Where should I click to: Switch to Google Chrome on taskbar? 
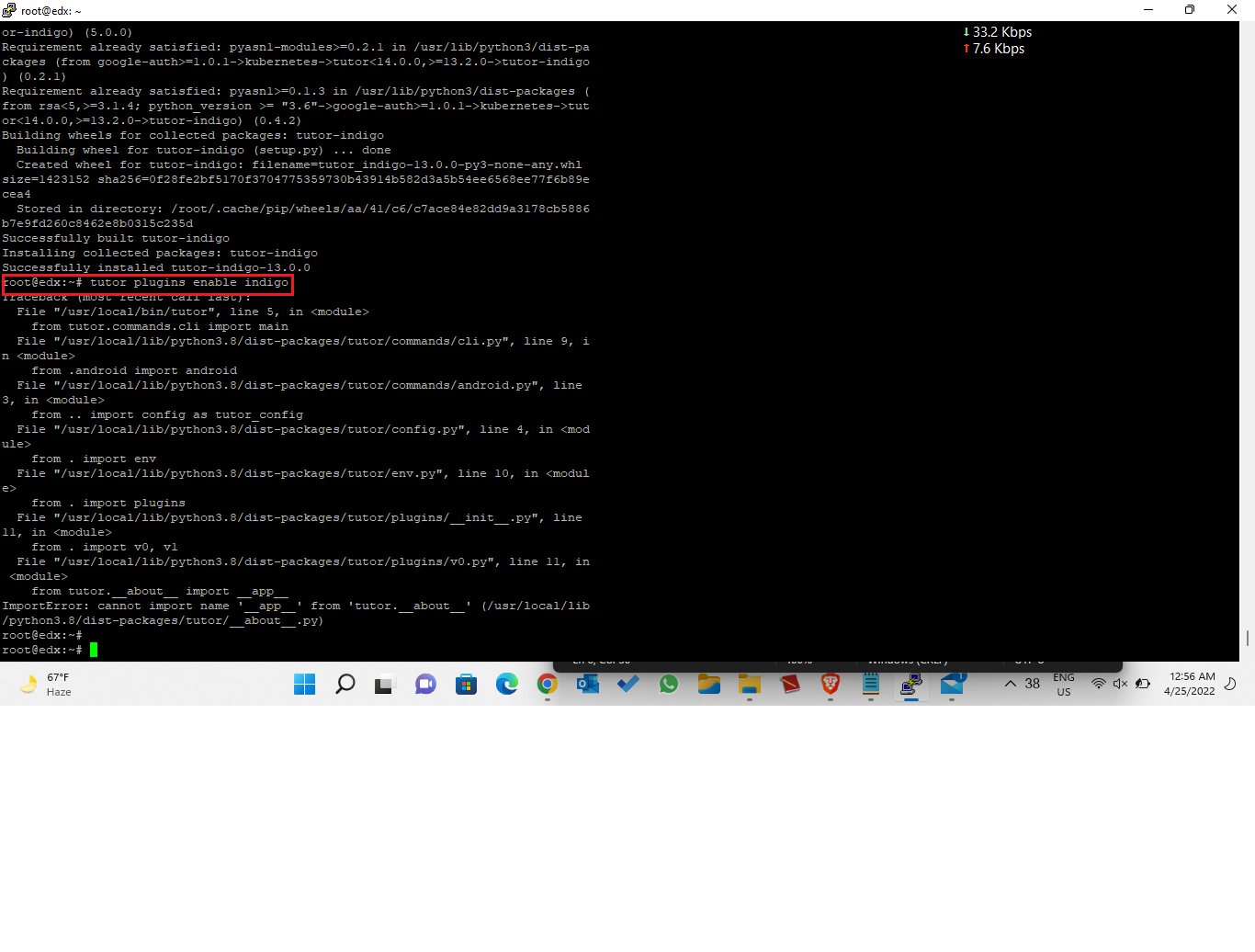tap(548, 684)
